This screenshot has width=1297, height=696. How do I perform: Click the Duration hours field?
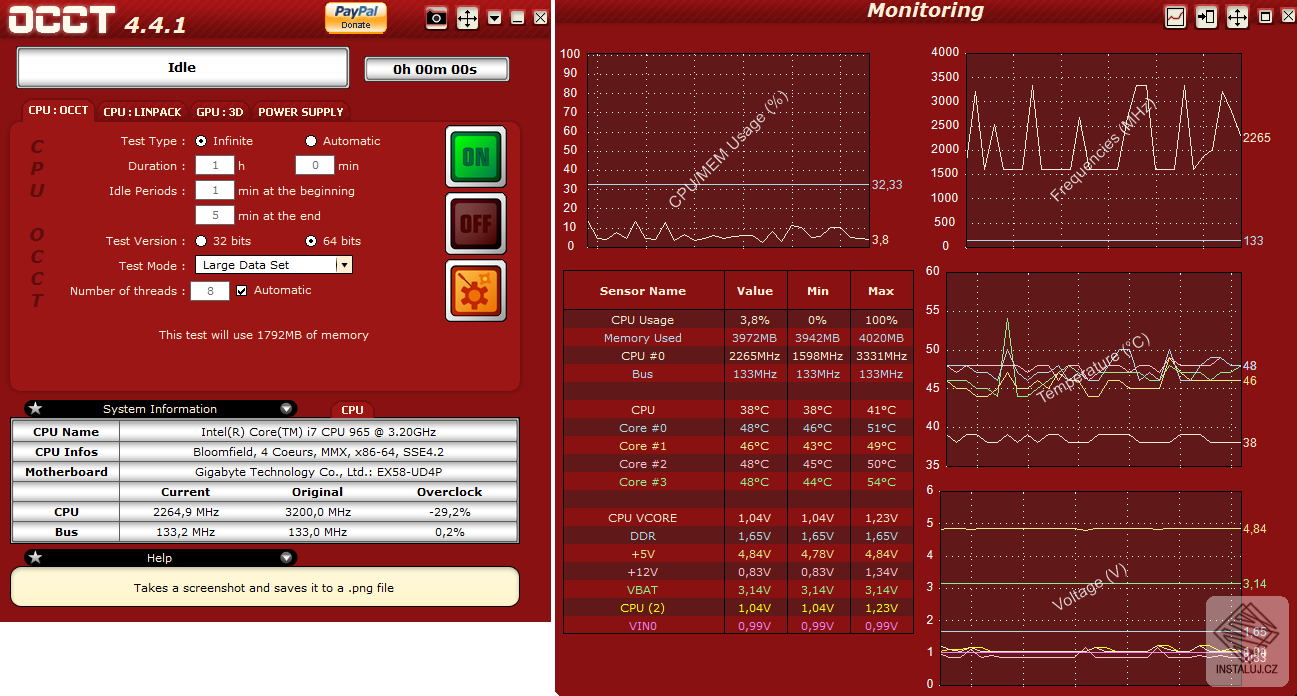pos(214,166)
